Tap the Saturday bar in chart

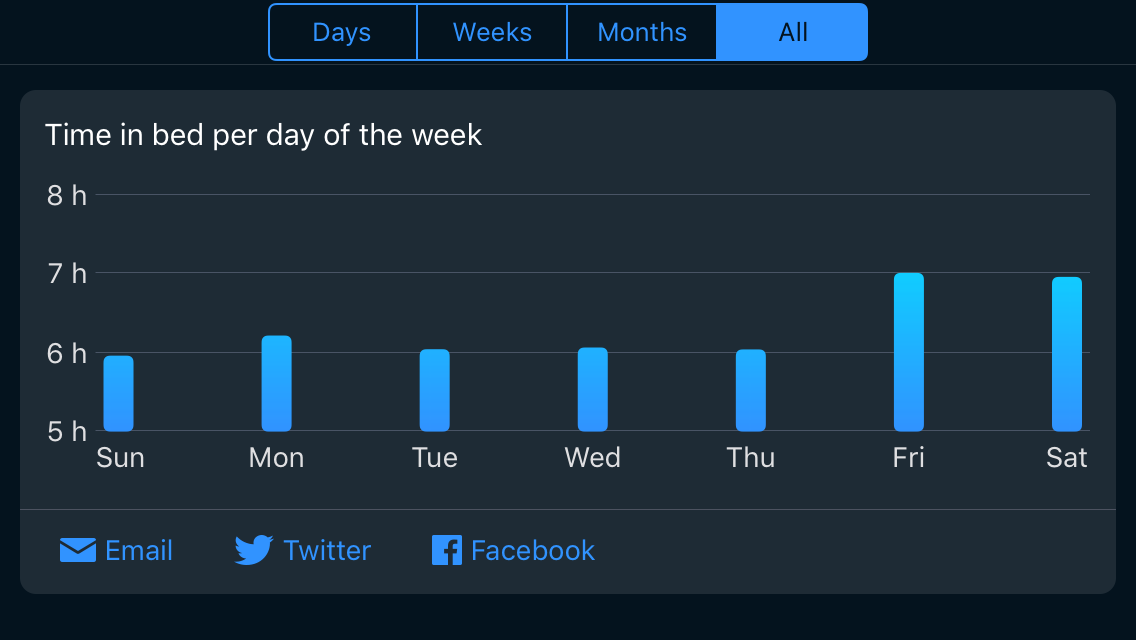click(x=1066, y=354)
